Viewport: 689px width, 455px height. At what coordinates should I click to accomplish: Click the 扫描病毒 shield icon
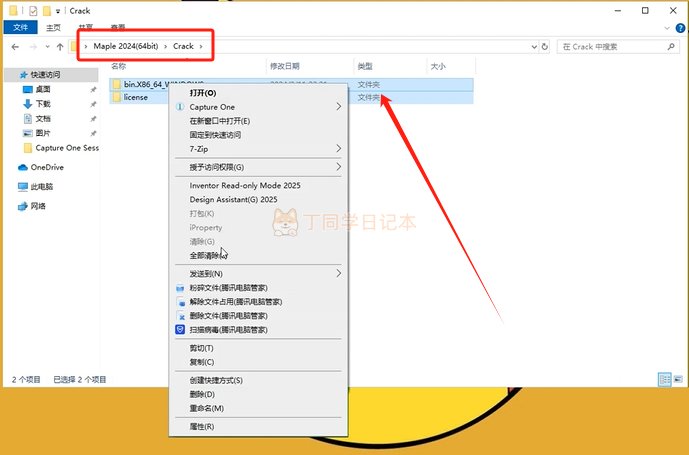point(180,330)
